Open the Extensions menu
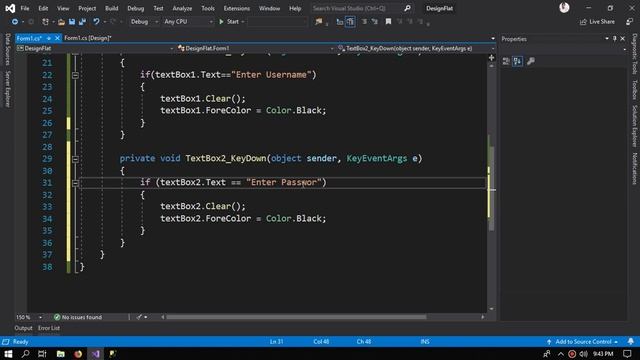The image size is (640, 360). (237, 8)
